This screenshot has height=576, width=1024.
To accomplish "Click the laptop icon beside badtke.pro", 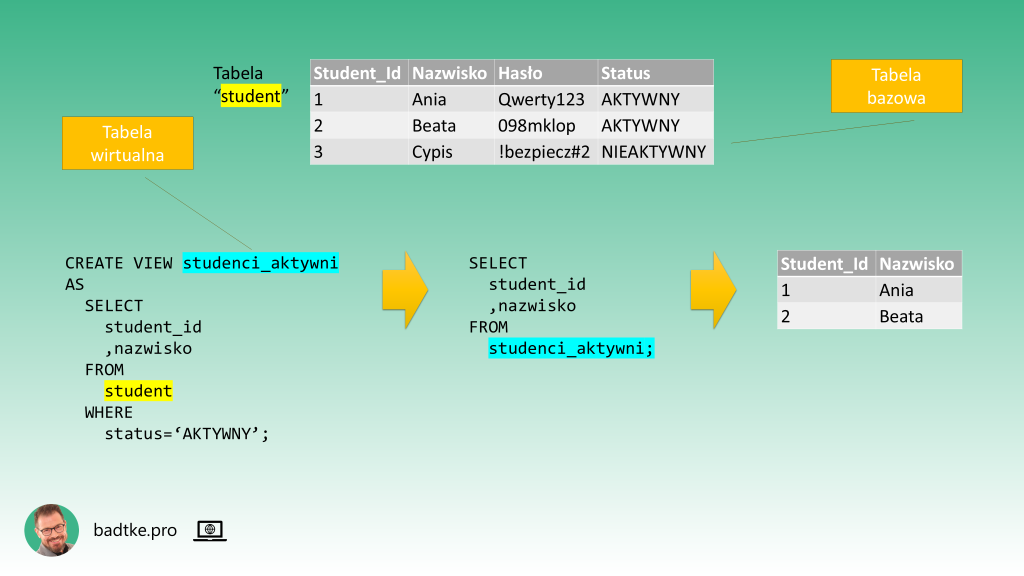I will pyautogui.click(x=210, y=531).
